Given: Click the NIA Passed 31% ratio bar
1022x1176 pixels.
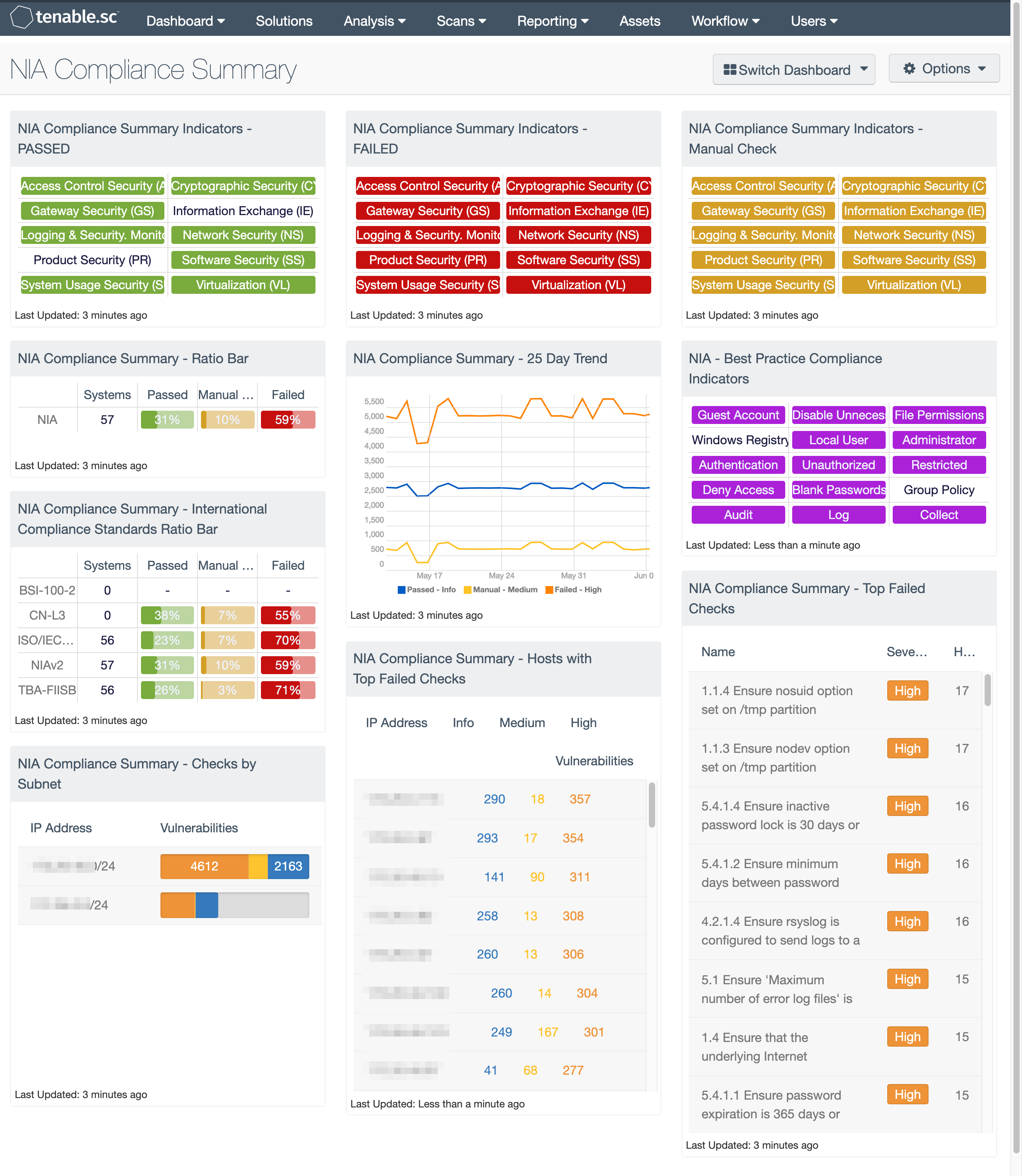Looking at the screenshot, I should click(167, 420).
